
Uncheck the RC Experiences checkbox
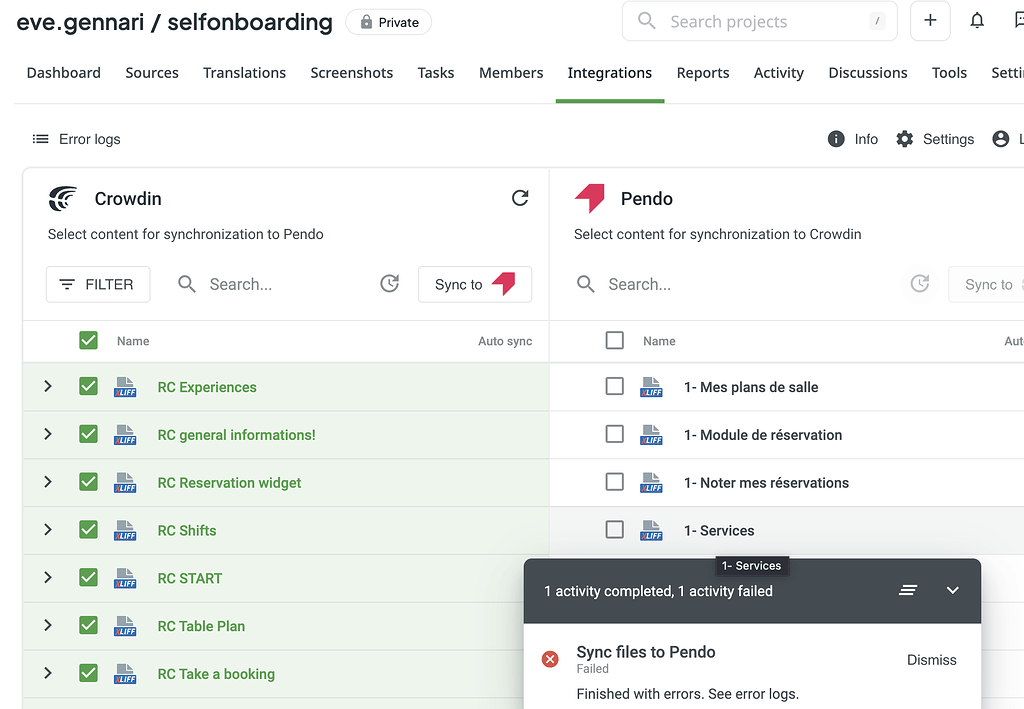pos(89,387)
